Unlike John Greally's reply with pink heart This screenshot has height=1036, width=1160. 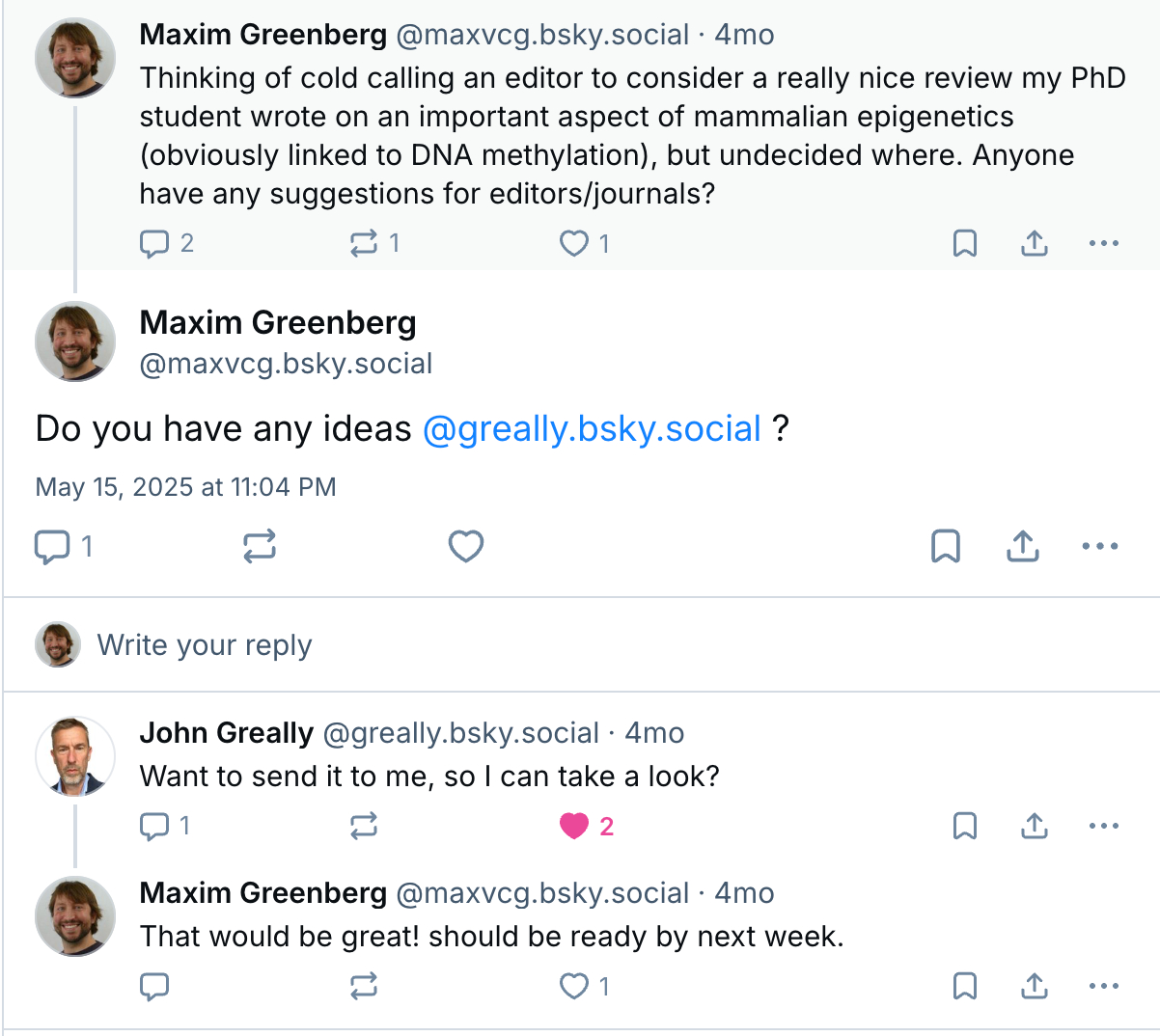(x=574, y=826)
